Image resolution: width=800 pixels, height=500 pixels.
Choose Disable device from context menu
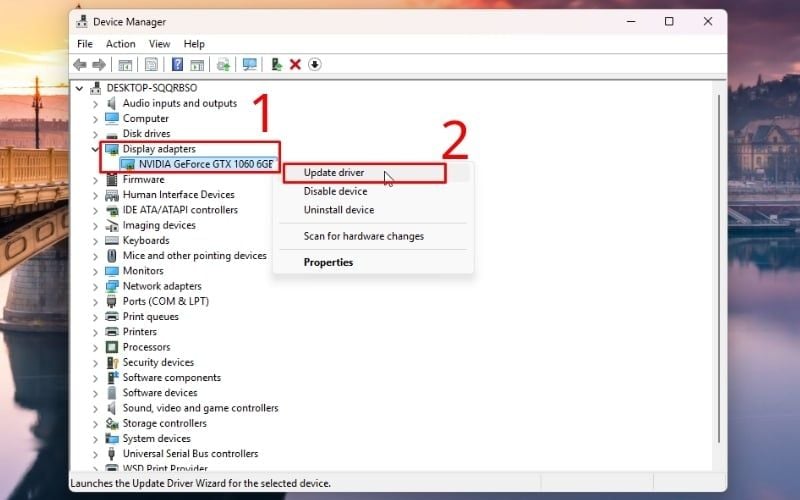[373, 191]
